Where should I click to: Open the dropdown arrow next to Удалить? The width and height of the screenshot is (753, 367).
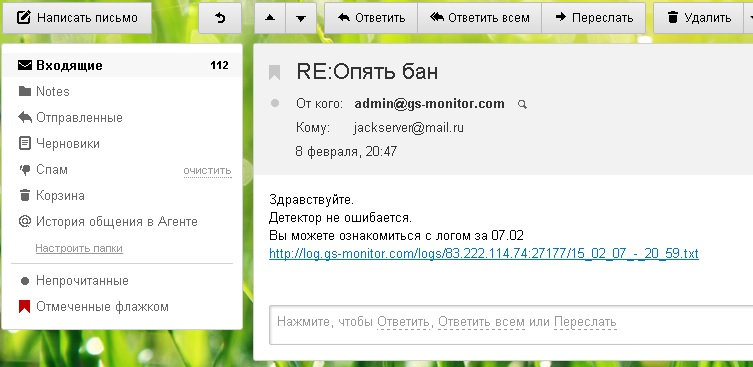[749, 18]
